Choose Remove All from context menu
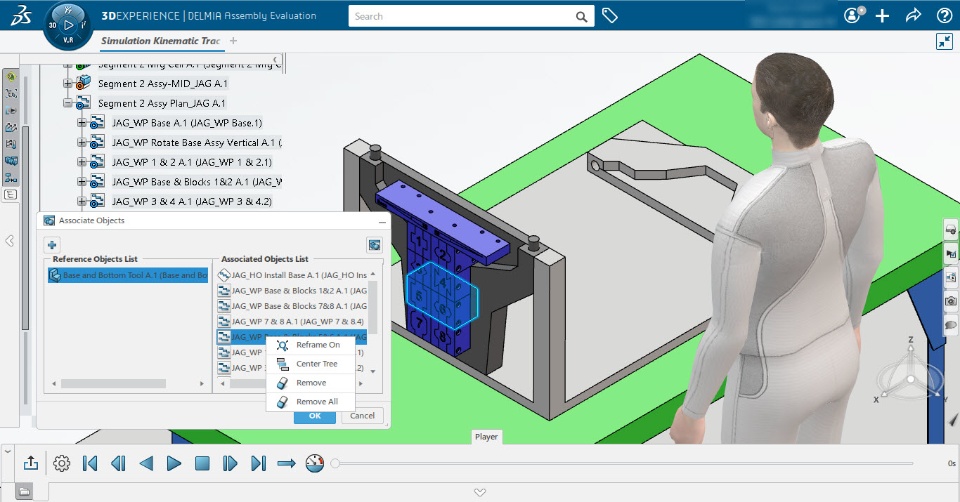 coord(310,402)
